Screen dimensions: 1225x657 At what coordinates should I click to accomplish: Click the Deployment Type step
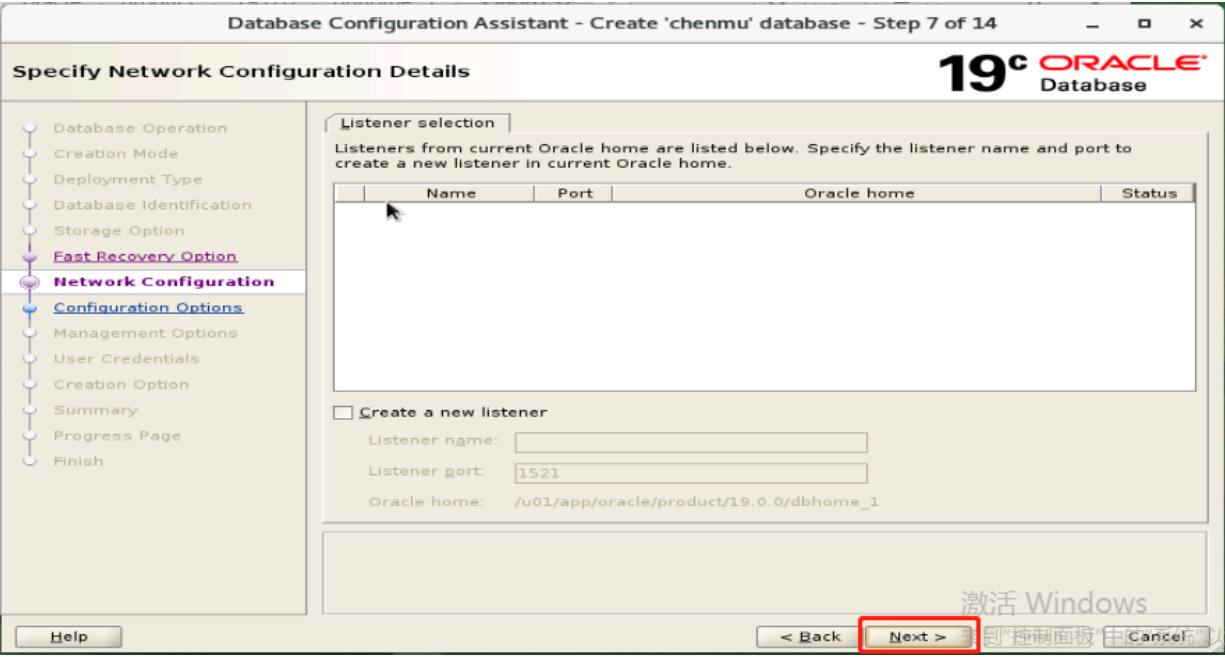tap(127, 179)
